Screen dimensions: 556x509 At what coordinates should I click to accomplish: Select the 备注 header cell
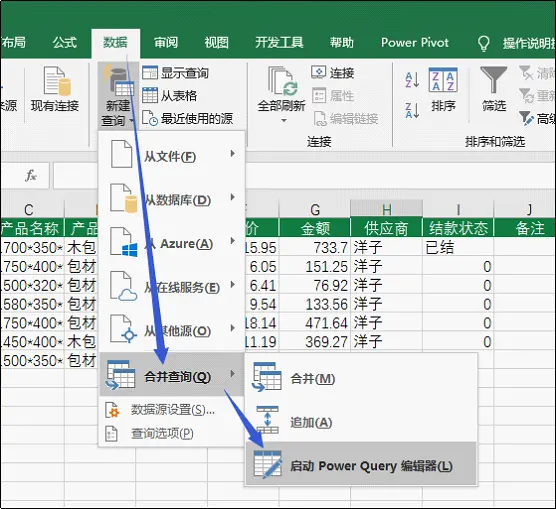click(525, 228)
